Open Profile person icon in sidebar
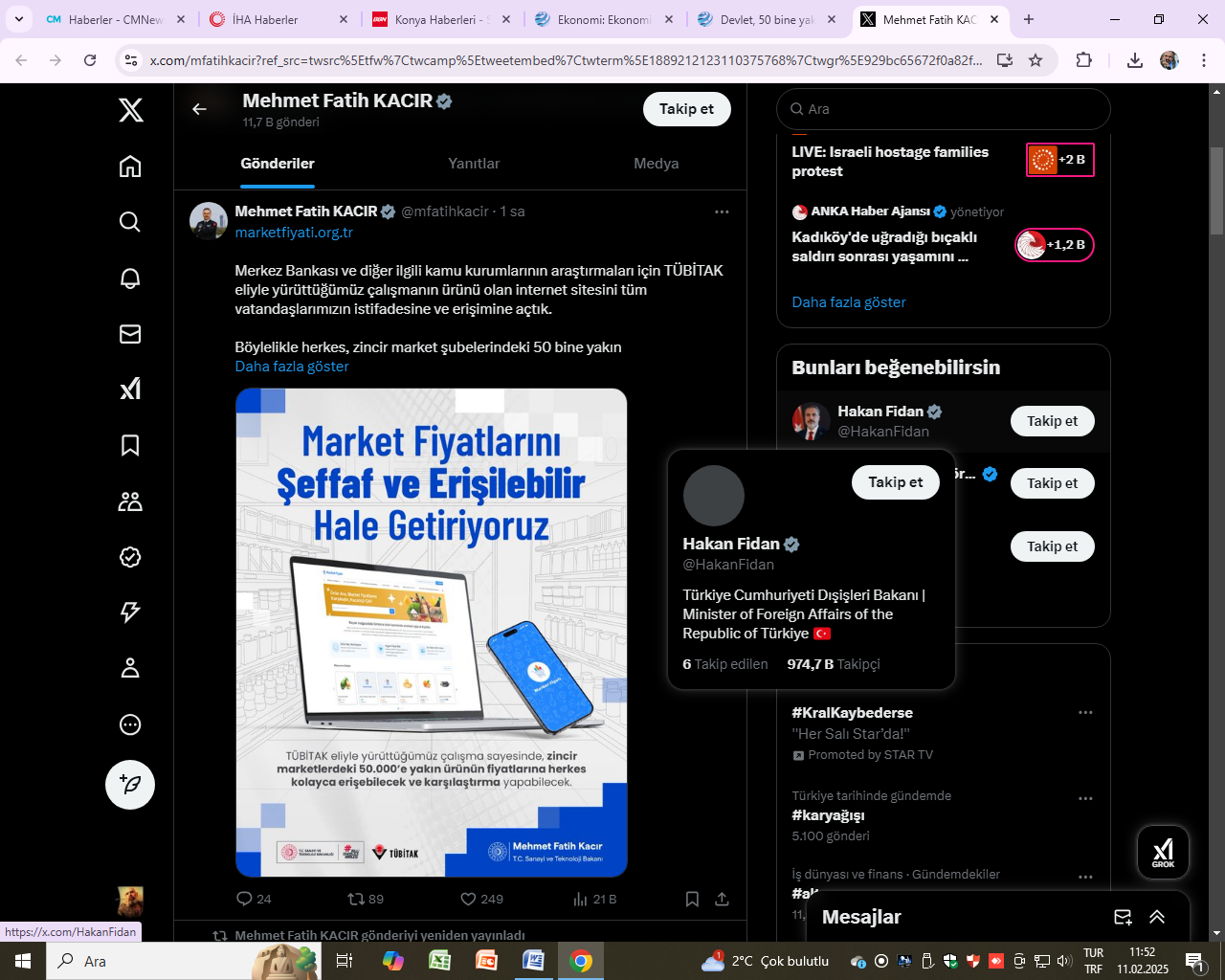This screenshot has height=980, width=1225. coord(130,668)
